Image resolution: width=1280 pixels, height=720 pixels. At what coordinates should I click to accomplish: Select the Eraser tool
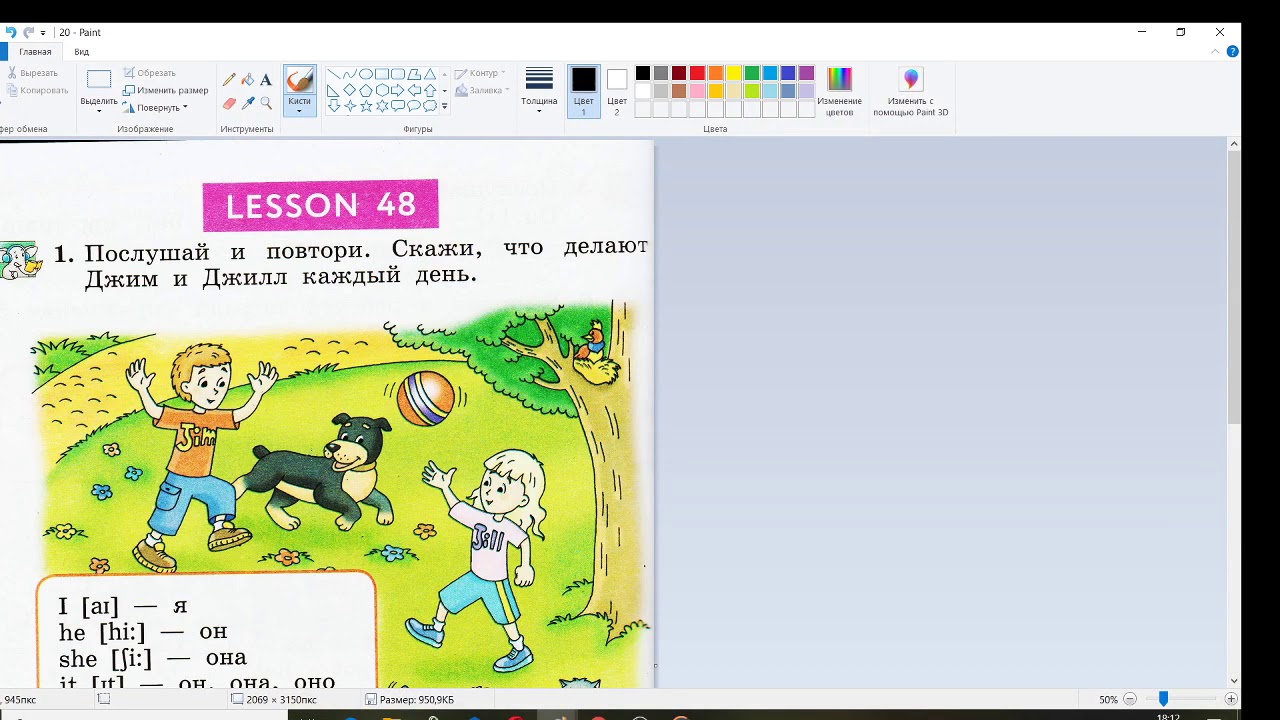(229, 103)
